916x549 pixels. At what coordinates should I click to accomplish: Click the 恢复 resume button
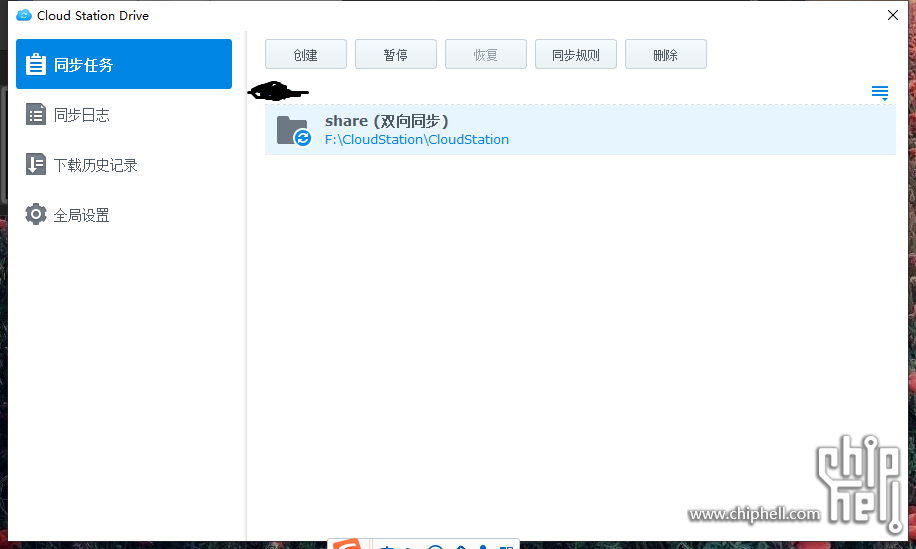tap(485, 54)
